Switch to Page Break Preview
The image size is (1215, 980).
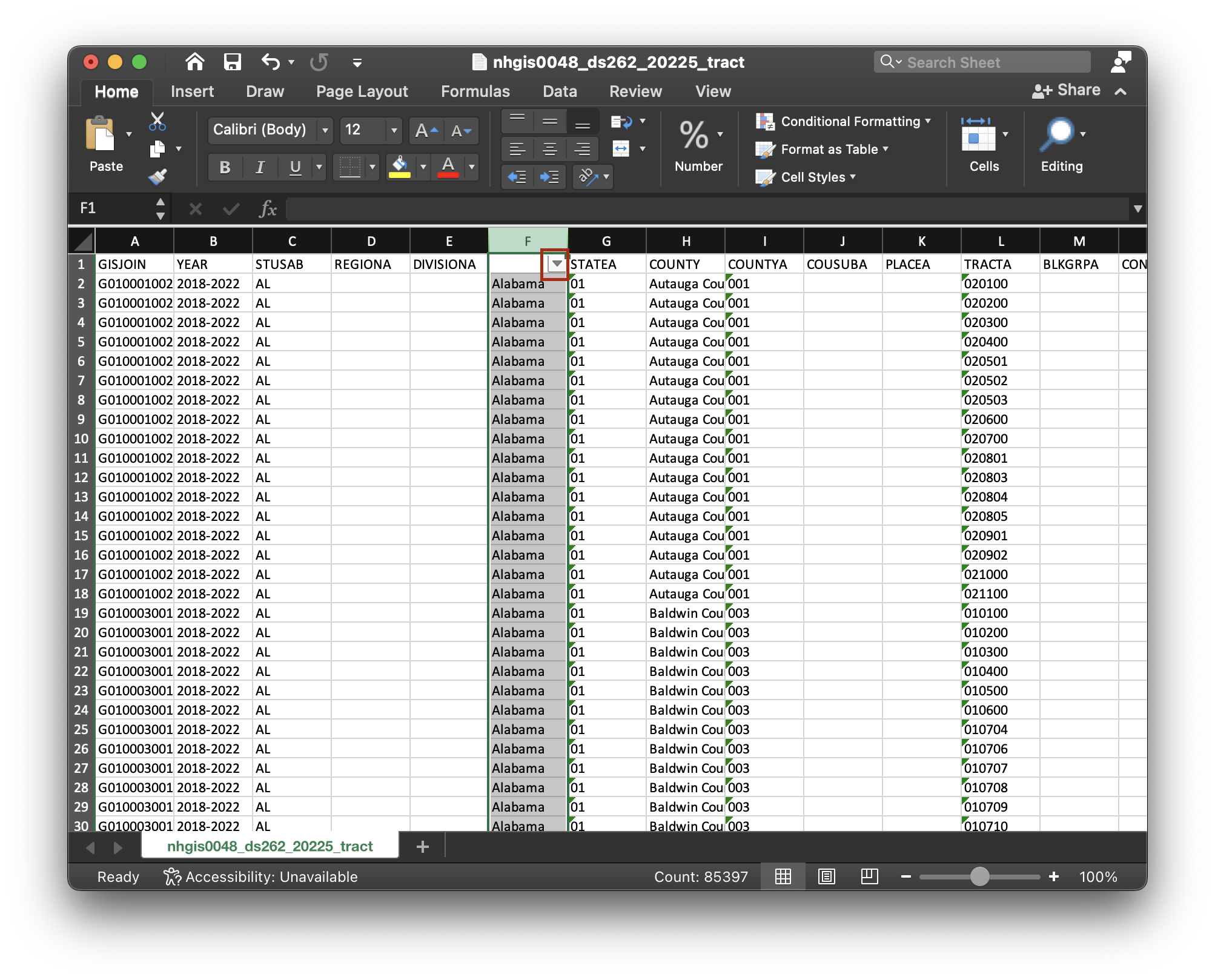[x=870, y=876]
